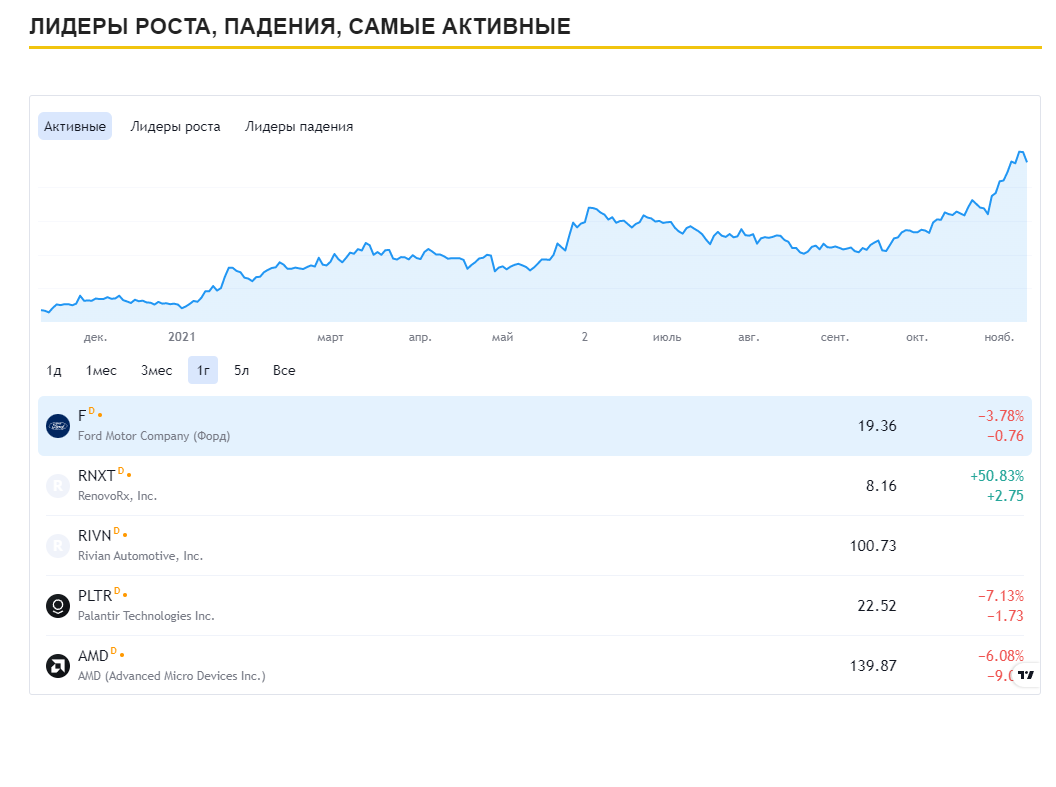Click the RenovoRx placeholder logo icon
The height and width of the screenshot is (787, 1056).
coord(58,486)
